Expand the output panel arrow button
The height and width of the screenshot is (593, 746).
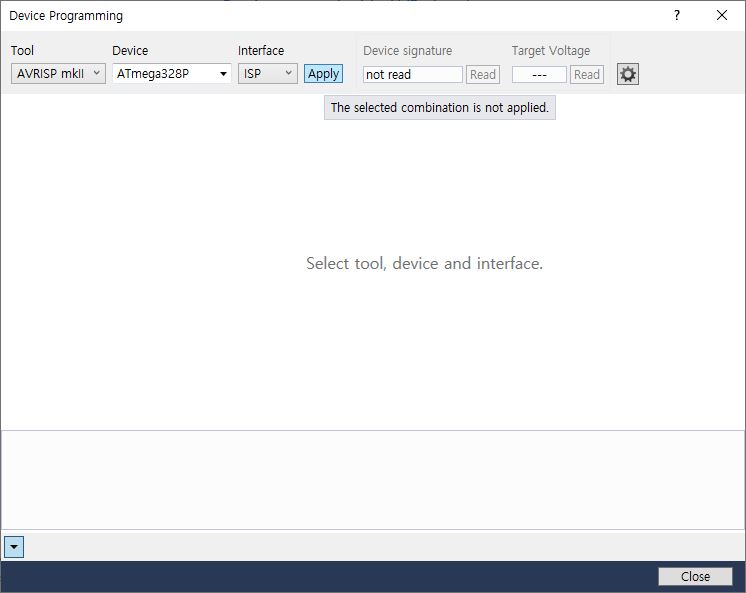click(x=14, y=547)
